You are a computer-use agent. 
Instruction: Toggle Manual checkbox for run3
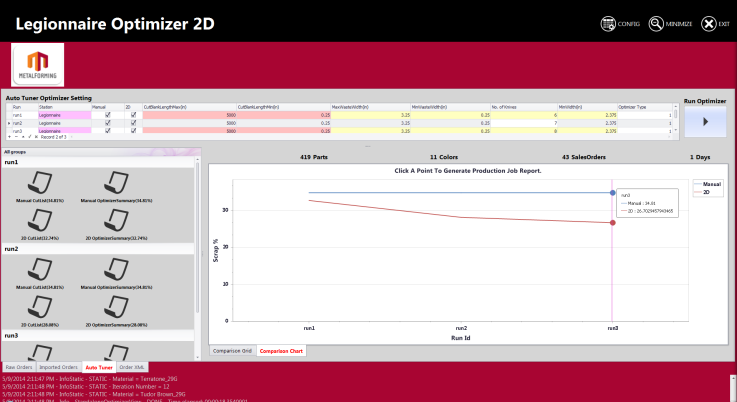click(108, 131)
